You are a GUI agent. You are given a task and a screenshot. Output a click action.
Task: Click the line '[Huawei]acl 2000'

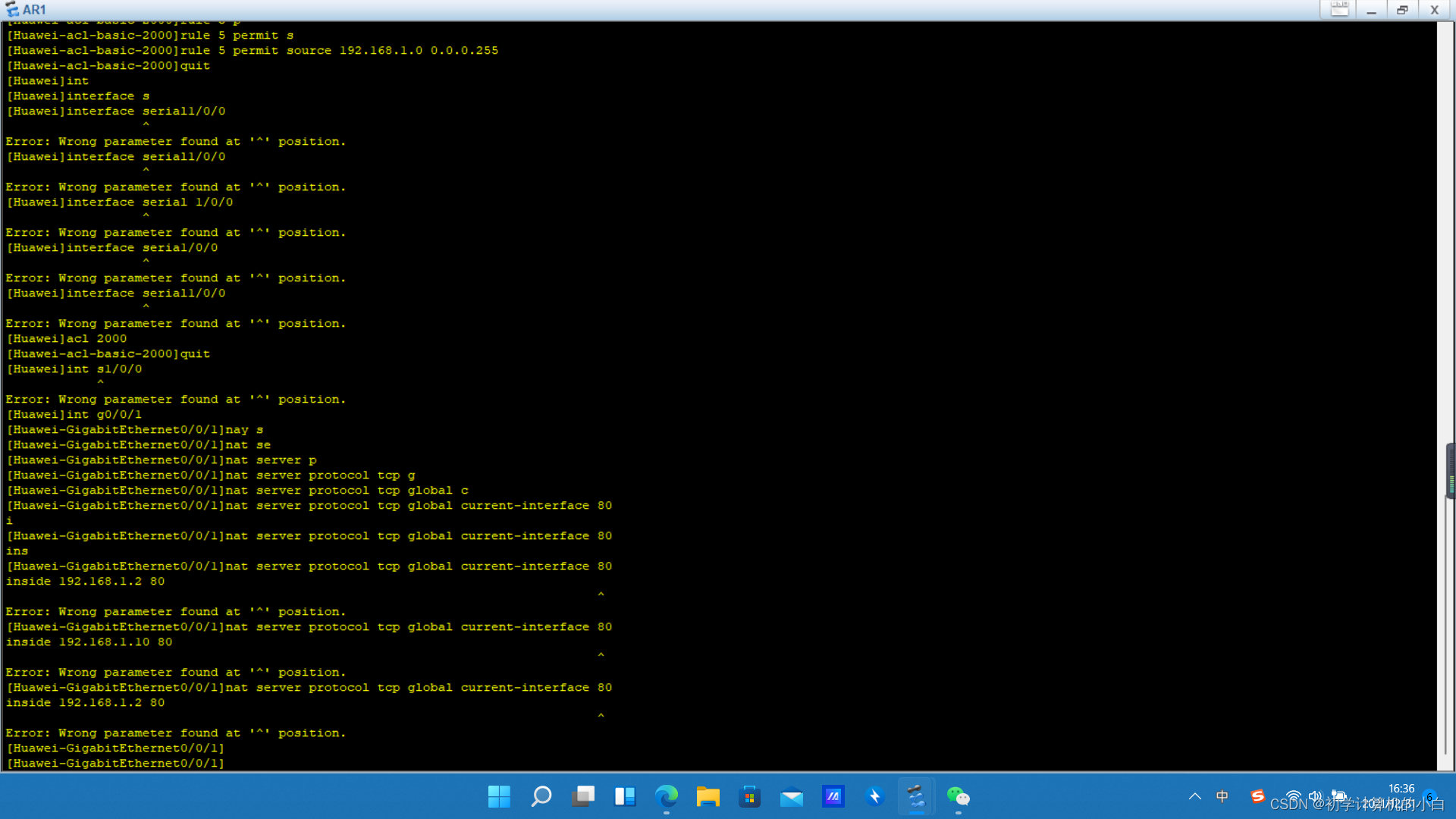pos(67,339)
